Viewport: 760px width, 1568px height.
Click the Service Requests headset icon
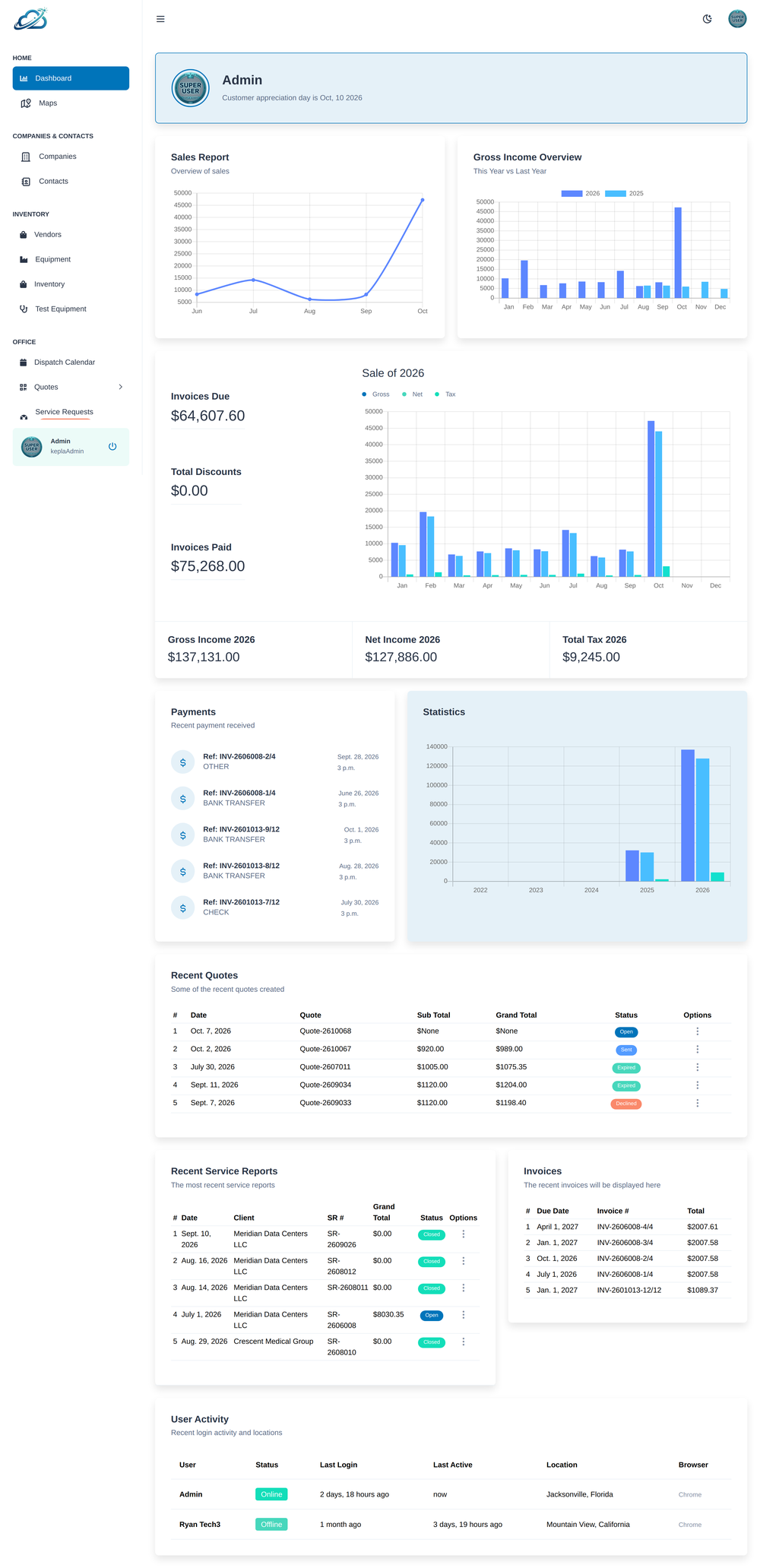pyautogui.click(x=24, y=417)
